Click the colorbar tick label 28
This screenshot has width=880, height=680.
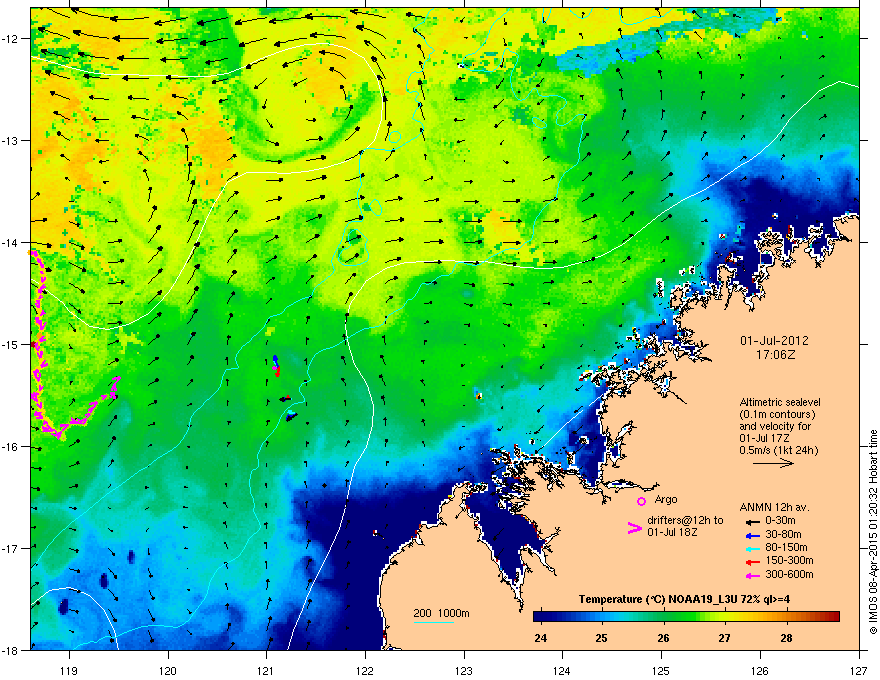point(786,638)
